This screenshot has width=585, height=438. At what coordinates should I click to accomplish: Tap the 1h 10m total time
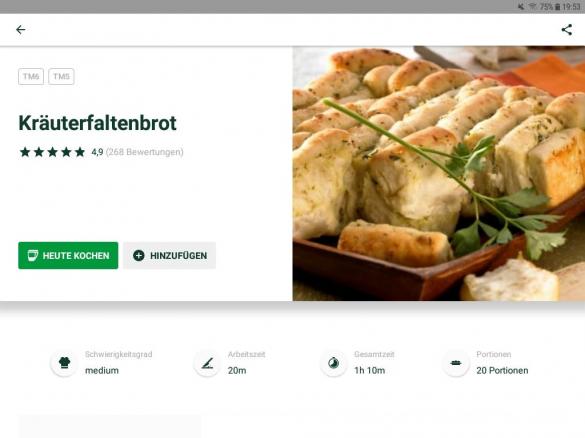tap(369, 370)
